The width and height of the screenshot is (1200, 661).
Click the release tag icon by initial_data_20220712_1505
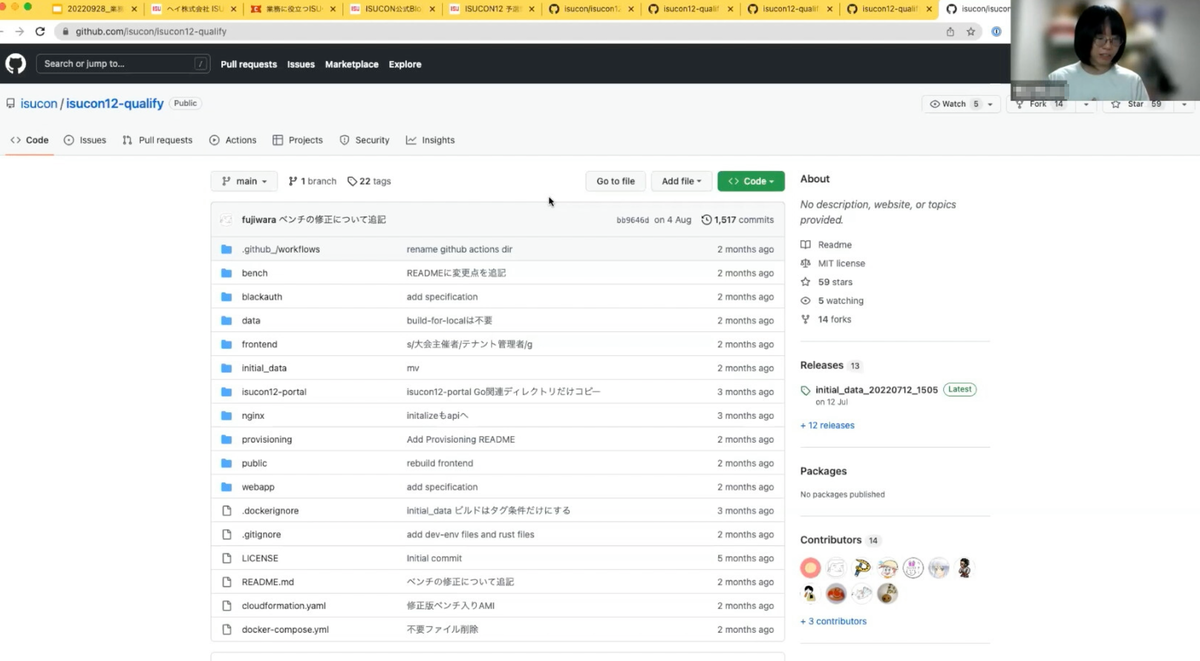806,390
